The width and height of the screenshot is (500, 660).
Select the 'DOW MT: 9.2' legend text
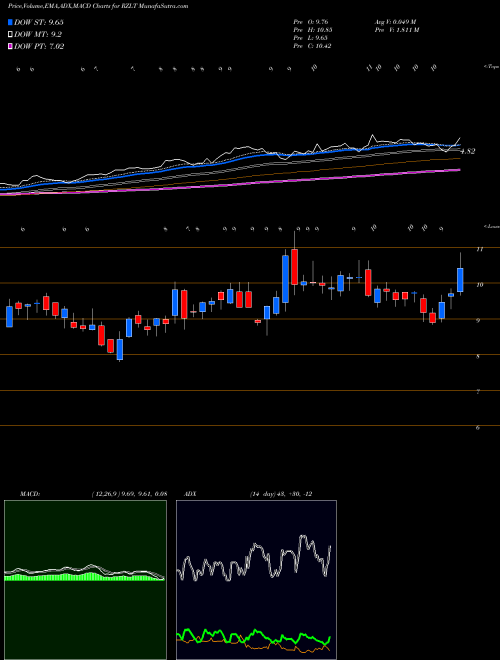point(36,35)
